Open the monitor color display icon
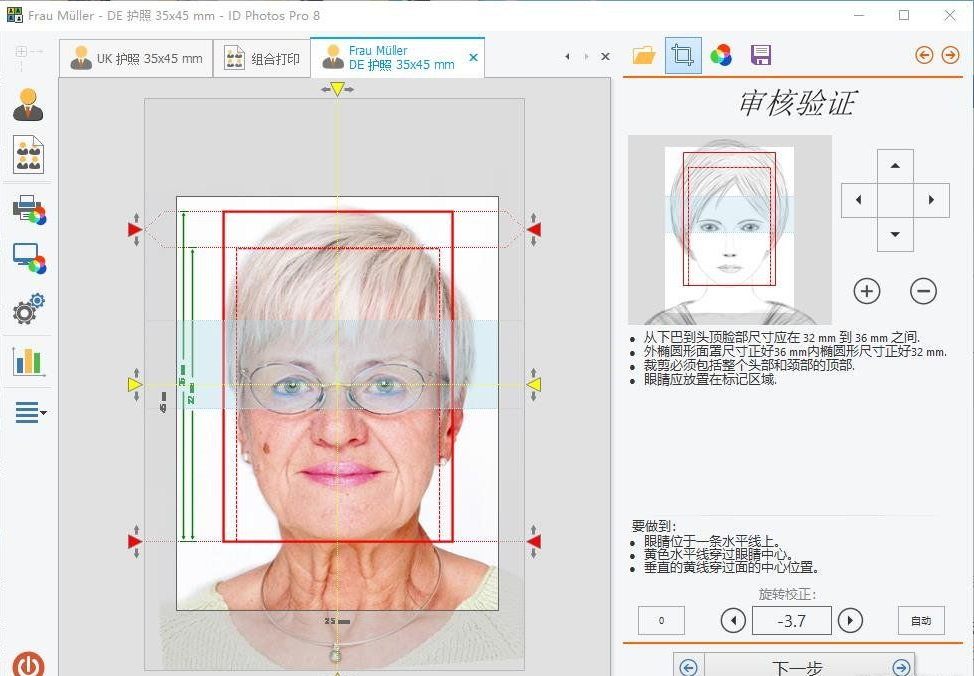 (28, 258)
